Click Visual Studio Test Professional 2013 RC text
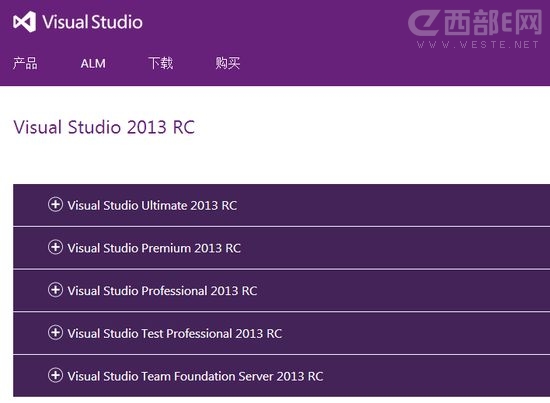Image resolution: width=550 pixels, height=403 pixels. pos(175,334)
